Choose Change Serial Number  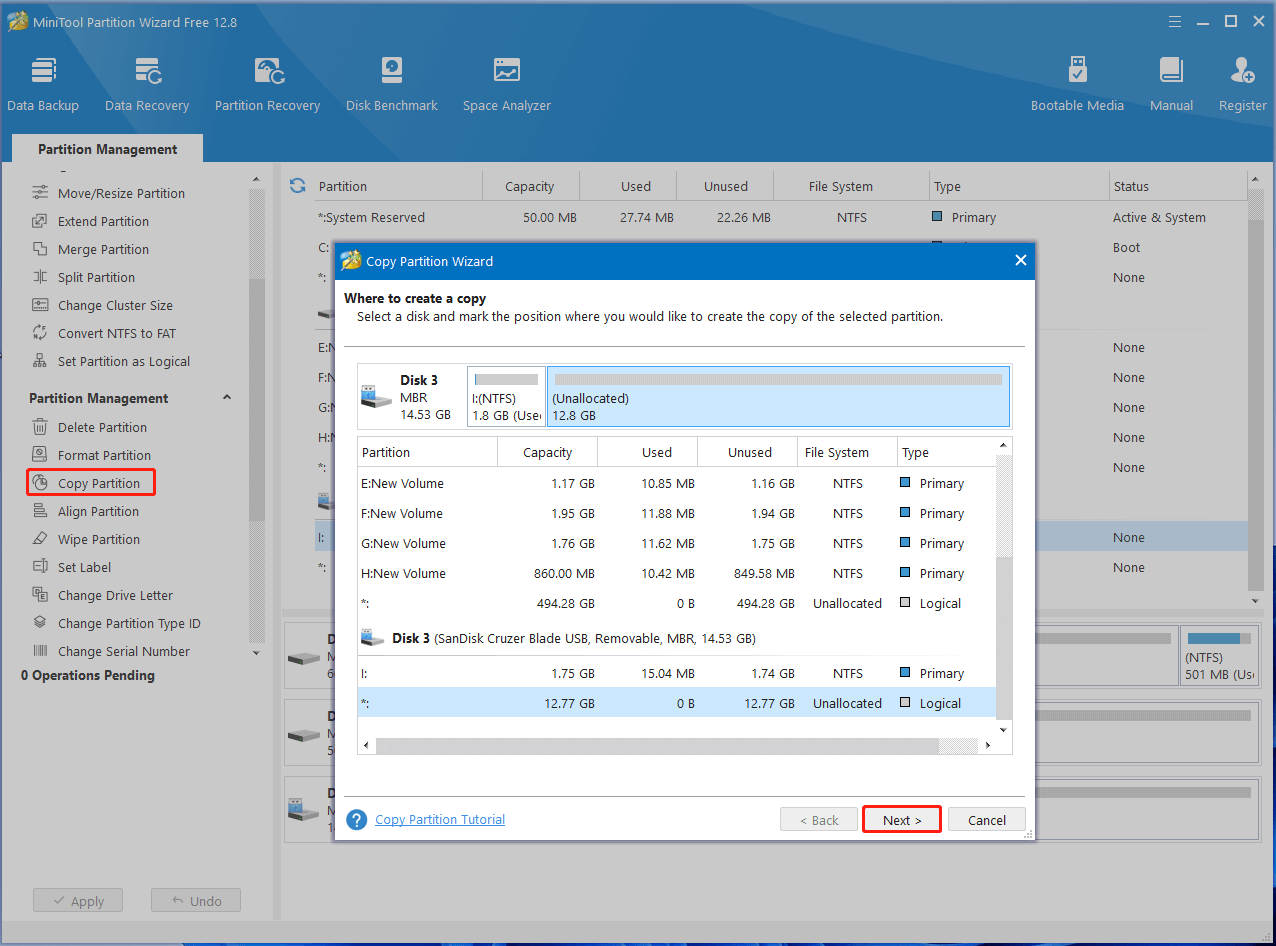click(124, 651)
